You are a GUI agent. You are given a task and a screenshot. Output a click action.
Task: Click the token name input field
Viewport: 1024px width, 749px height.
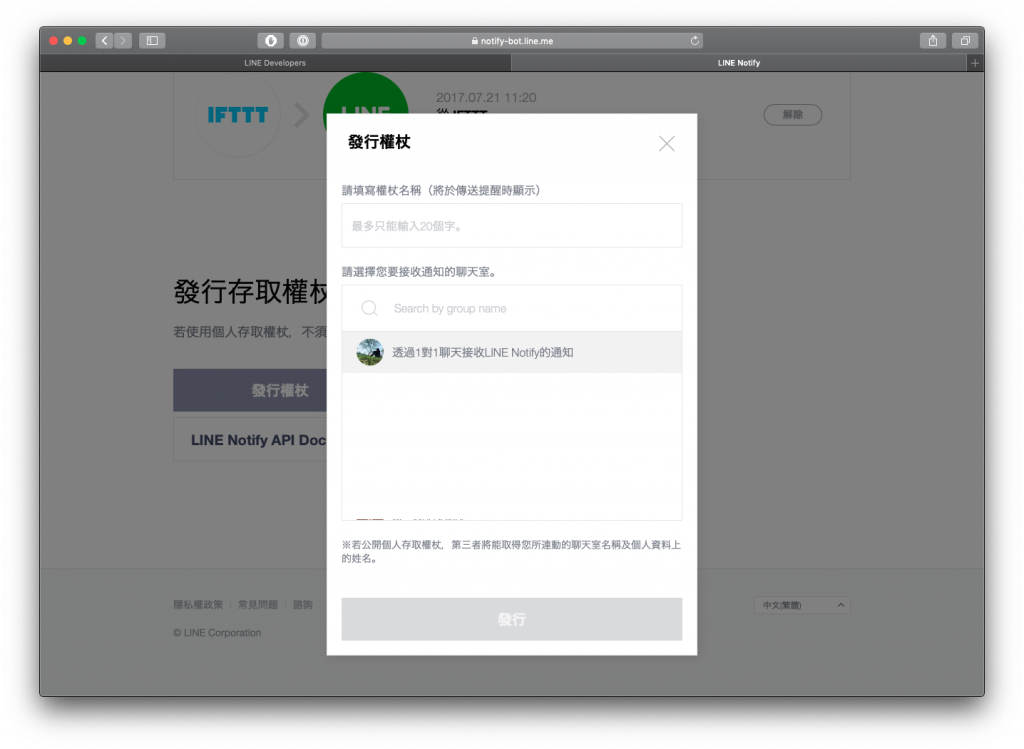511,225
